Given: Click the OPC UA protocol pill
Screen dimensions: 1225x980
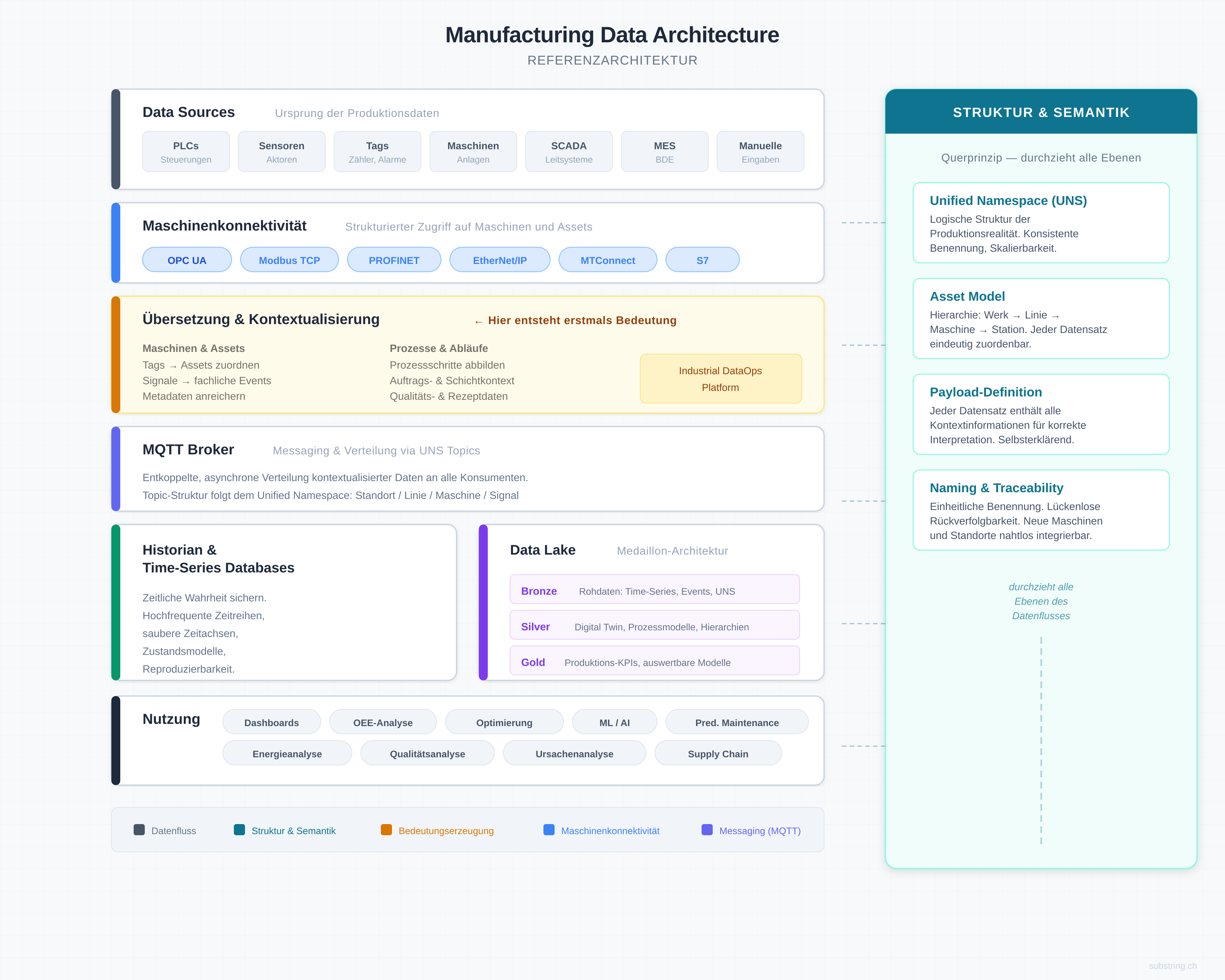Looking at the screenshot, I should (x=187, y=260).
